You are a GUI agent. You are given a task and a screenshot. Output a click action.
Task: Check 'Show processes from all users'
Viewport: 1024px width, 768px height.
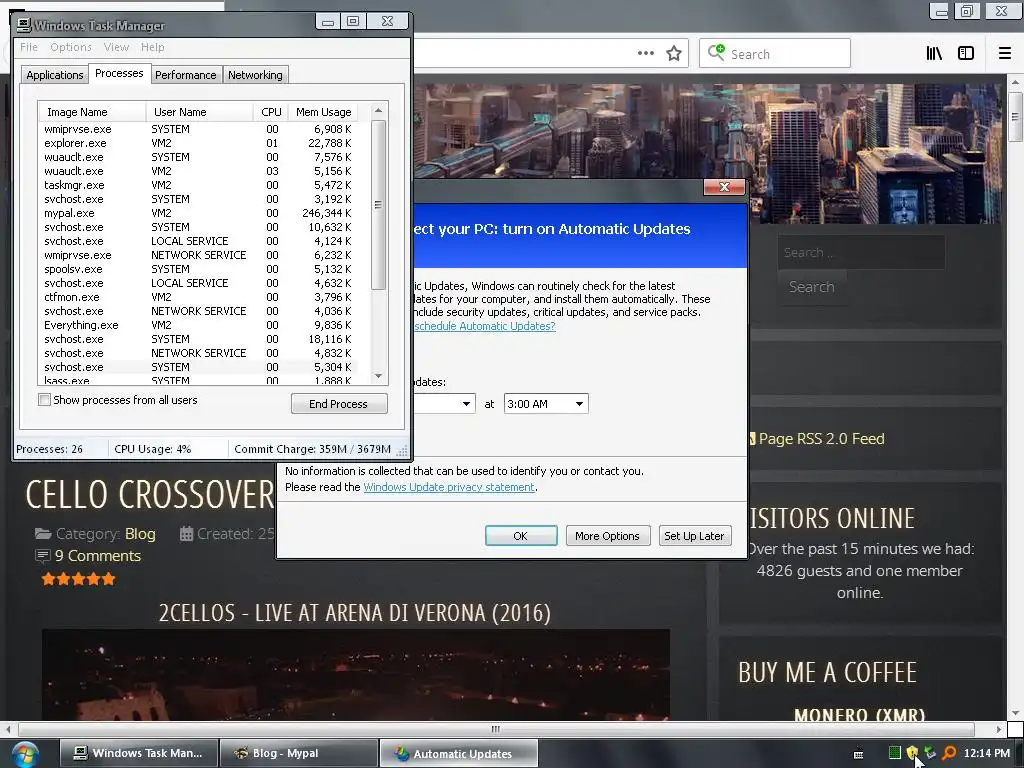44,400
